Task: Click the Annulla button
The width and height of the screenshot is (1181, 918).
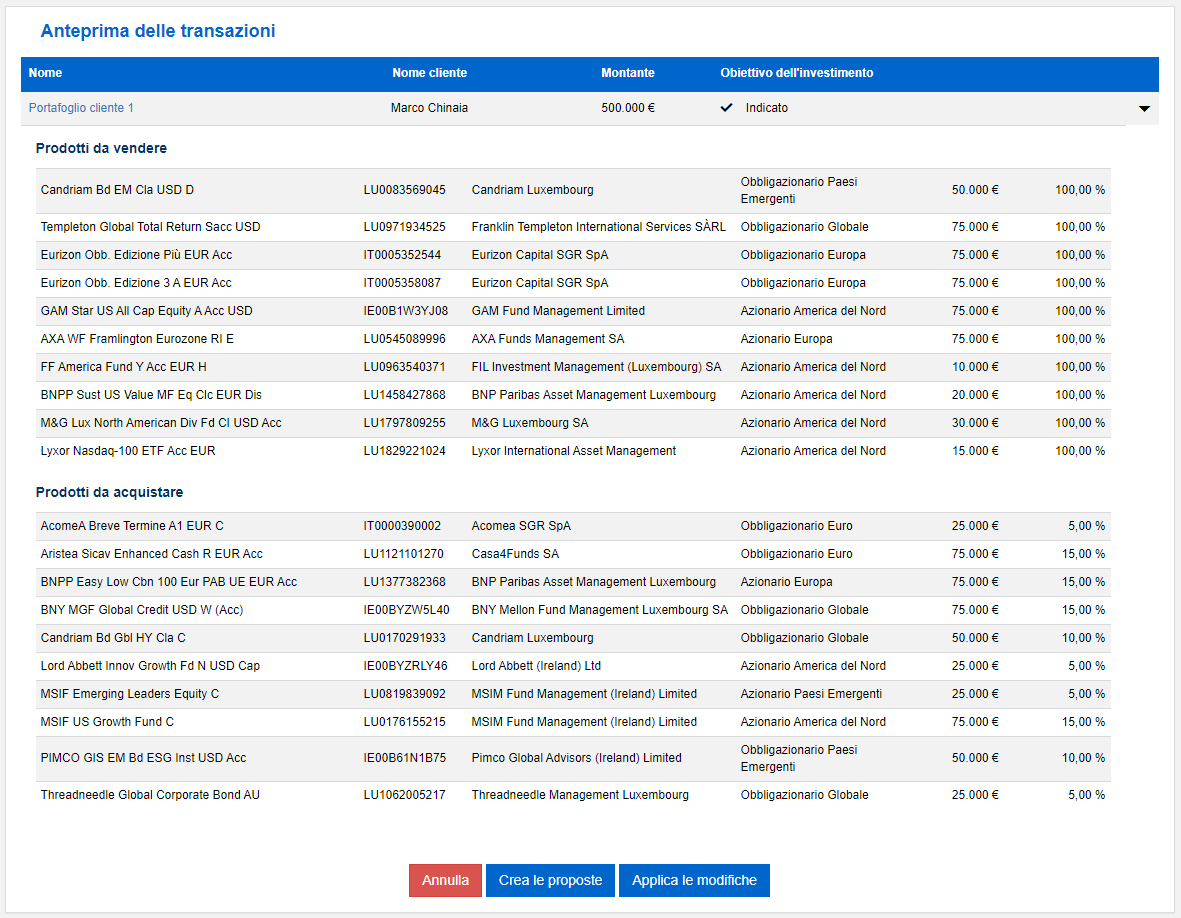Action: 445,880
